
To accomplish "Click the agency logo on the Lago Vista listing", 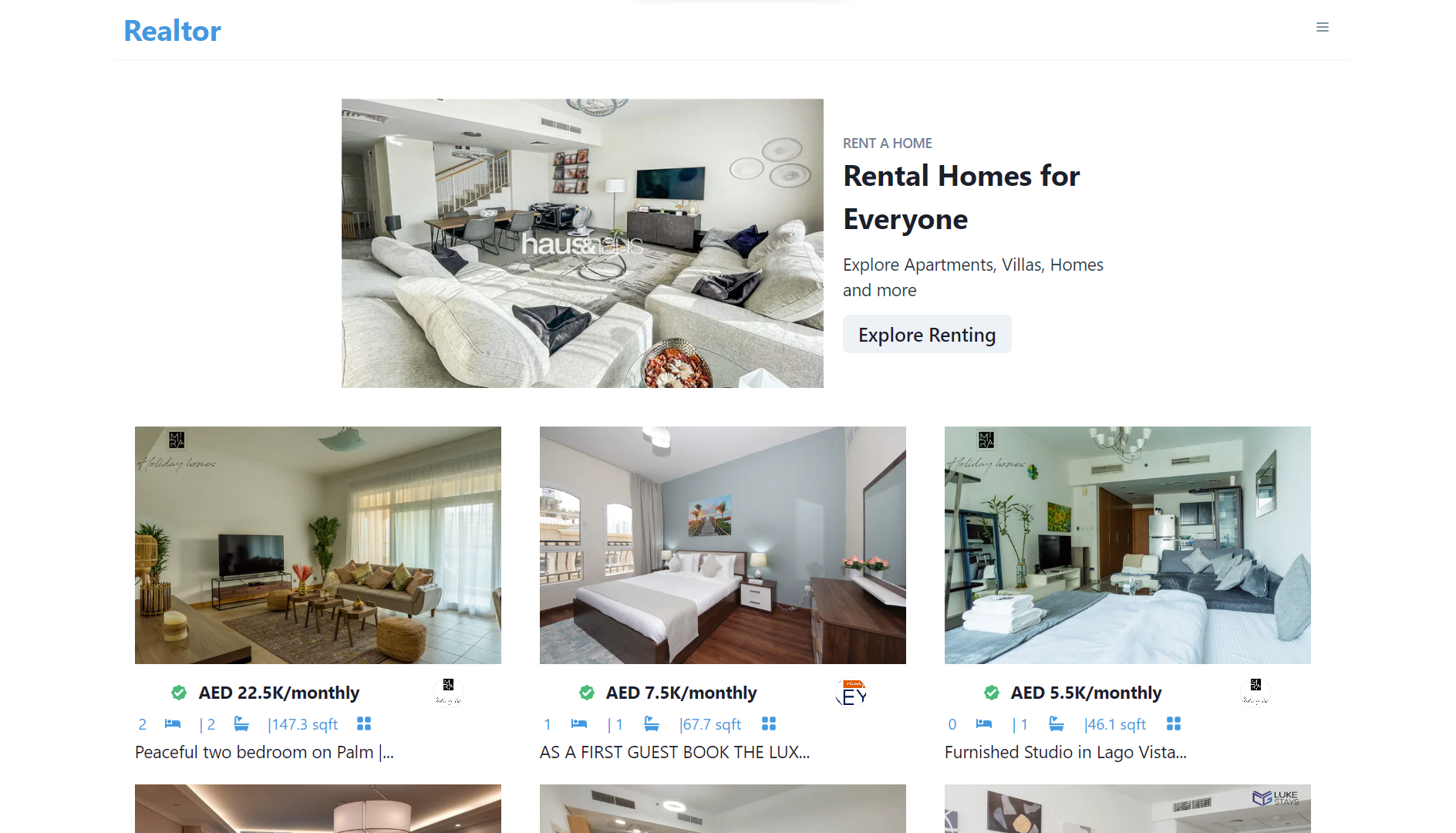I will pos(1255,691).
